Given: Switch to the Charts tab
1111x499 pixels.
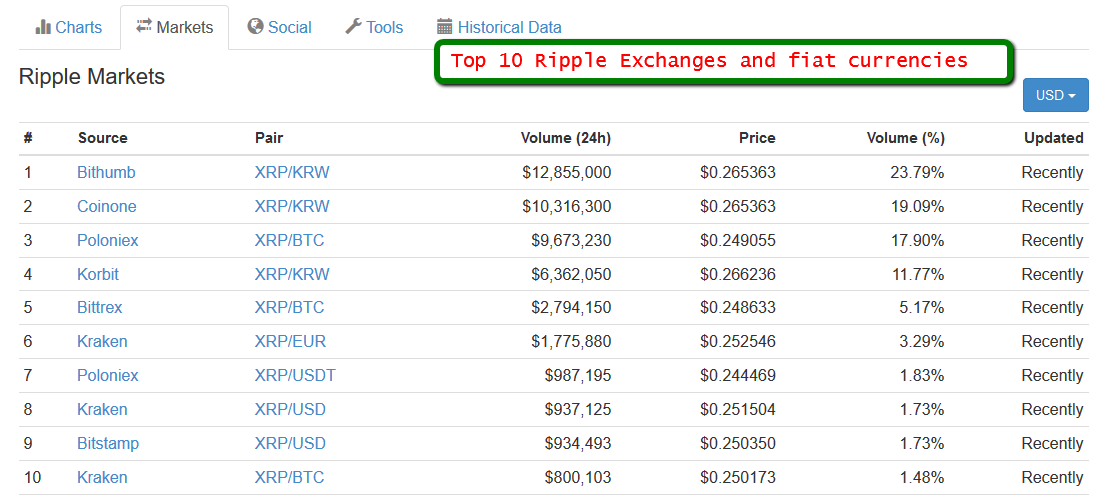Looking at the screenshot, I should tap(78, 27).
